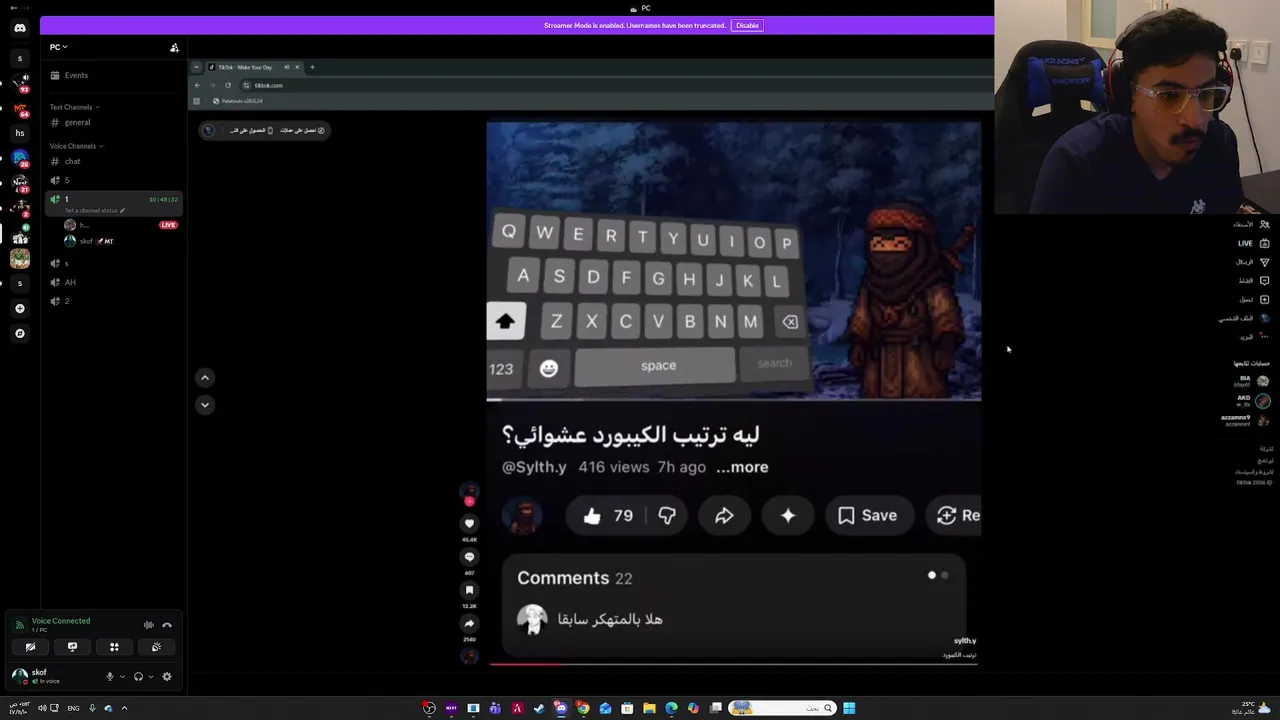The height and width of the screenshot is (720, 1280).
Task: Switch the ENG input language indicator
Action: click(73, 708)
